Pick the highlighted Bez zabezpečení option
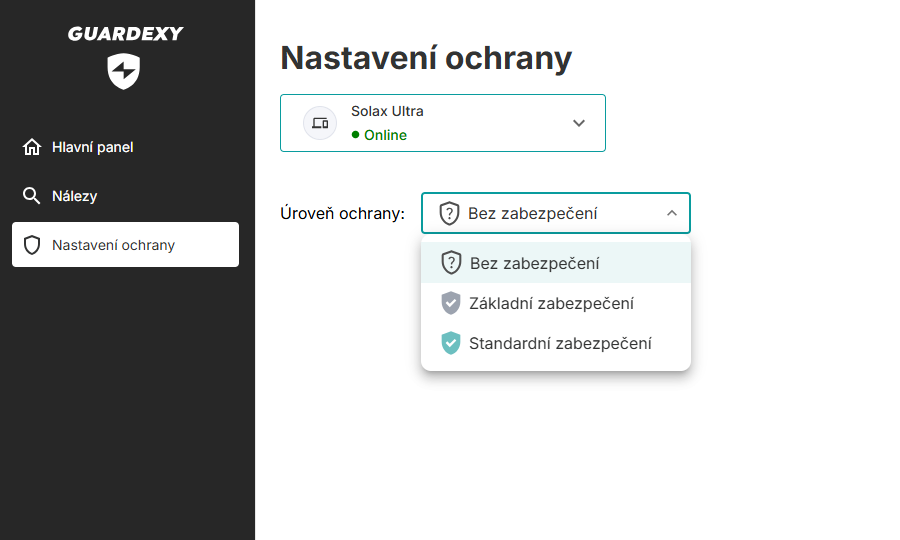This screenshot has width=900, height=540. (x=535, y=263)
